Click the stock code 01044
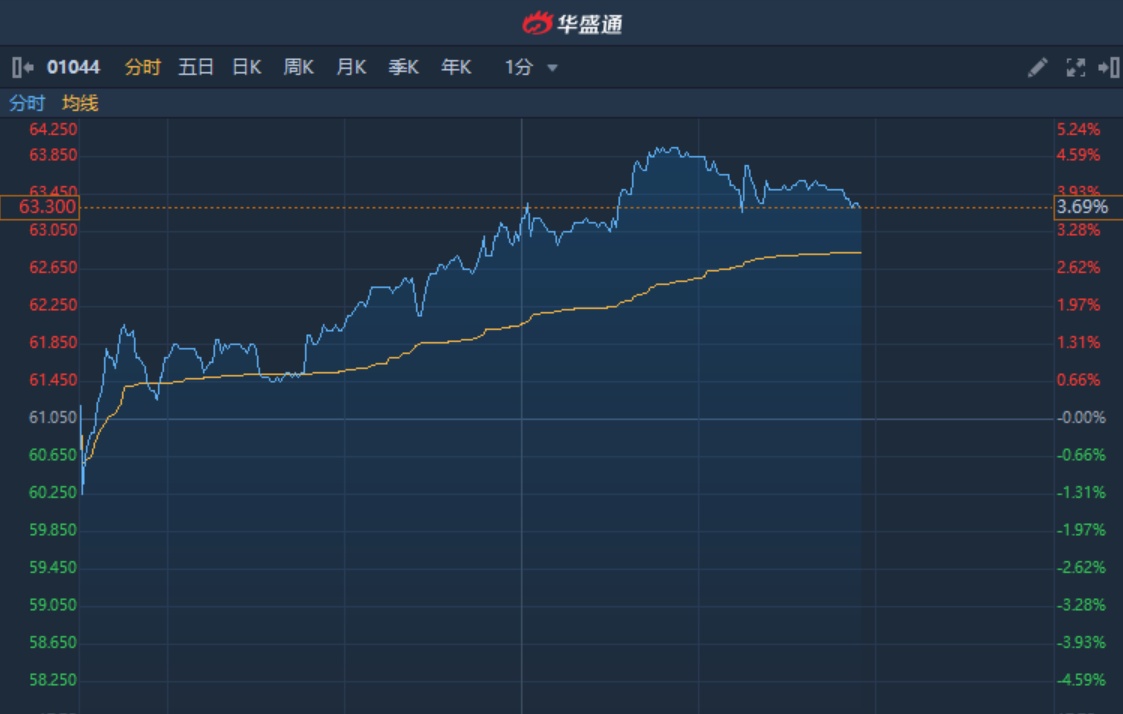This screenshot has width=1123, height=714. click(x=73, y=68)
